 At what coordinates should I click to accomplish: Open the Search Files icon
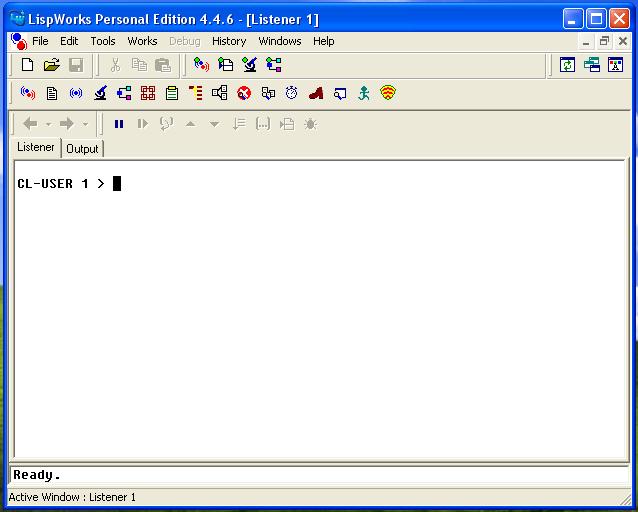(268, 93)
